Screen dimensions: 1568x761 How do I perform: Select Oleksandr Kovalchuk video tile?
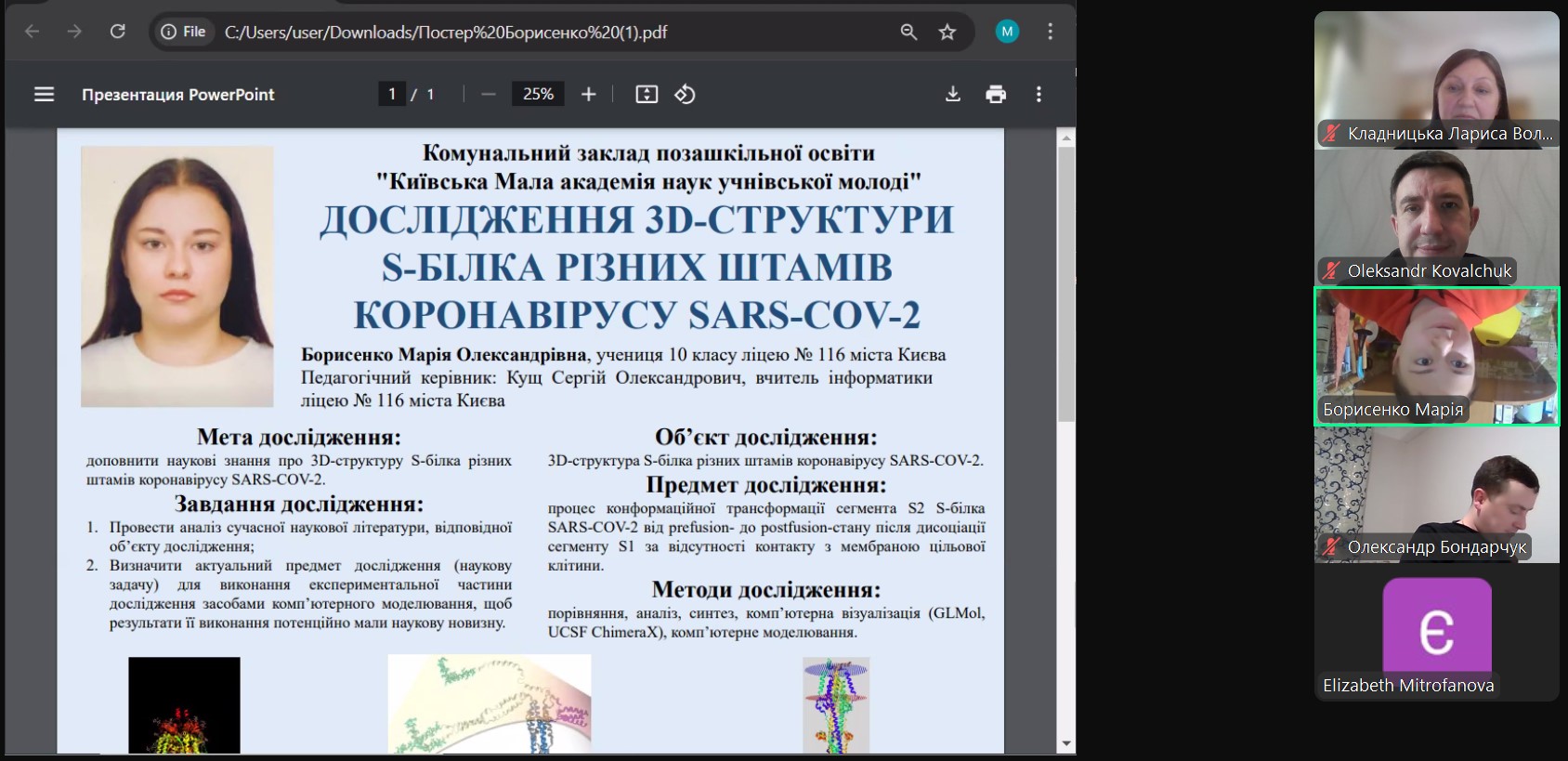[x=1436, y=217]
